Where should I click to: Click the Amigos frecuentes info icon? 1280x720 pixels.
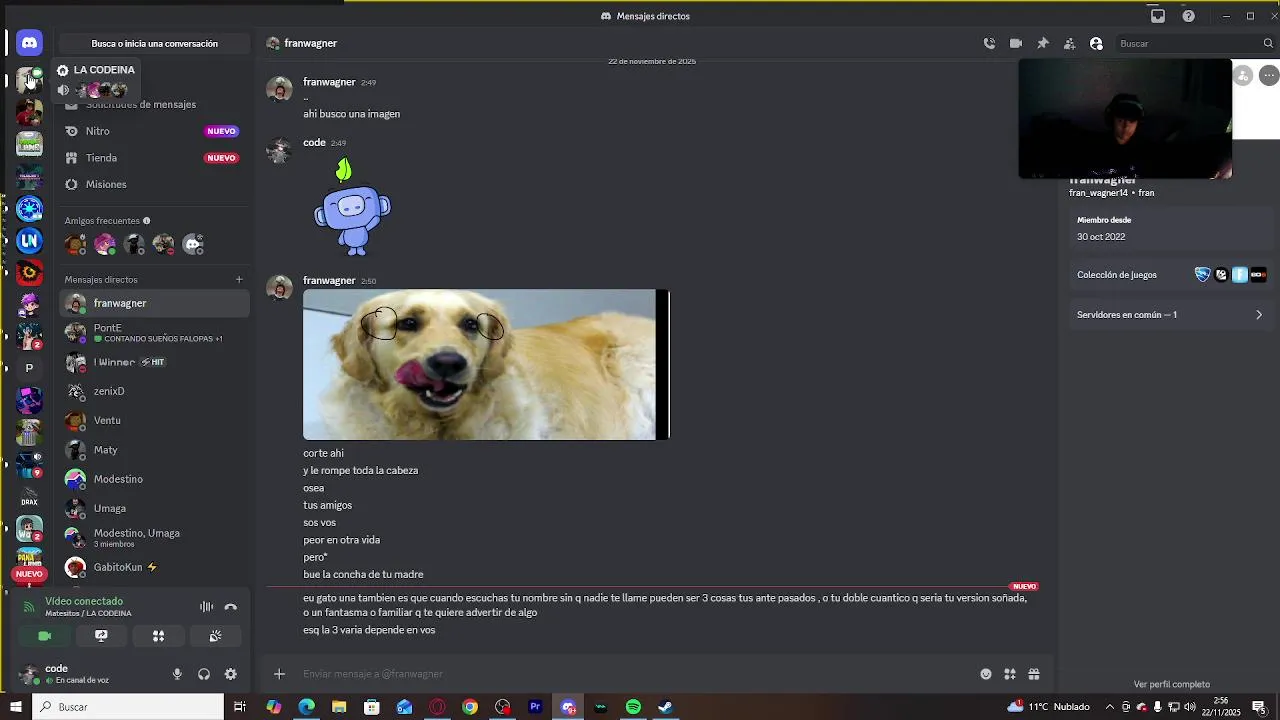pyautogui.click(x=146, y=221)
